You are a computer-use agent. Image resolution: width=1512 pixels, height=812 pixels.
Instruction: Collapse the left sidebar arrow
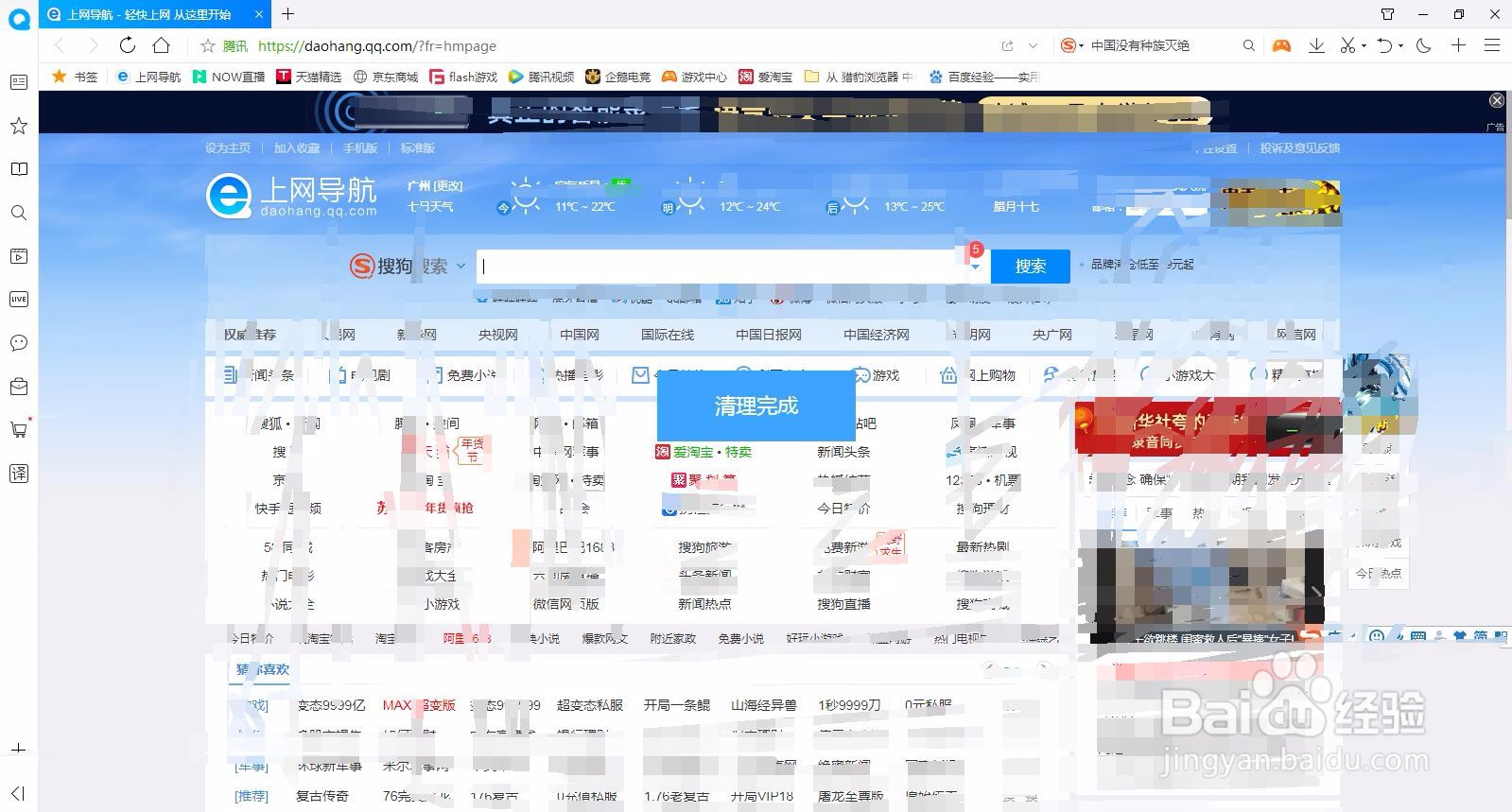tap(18, 793)
